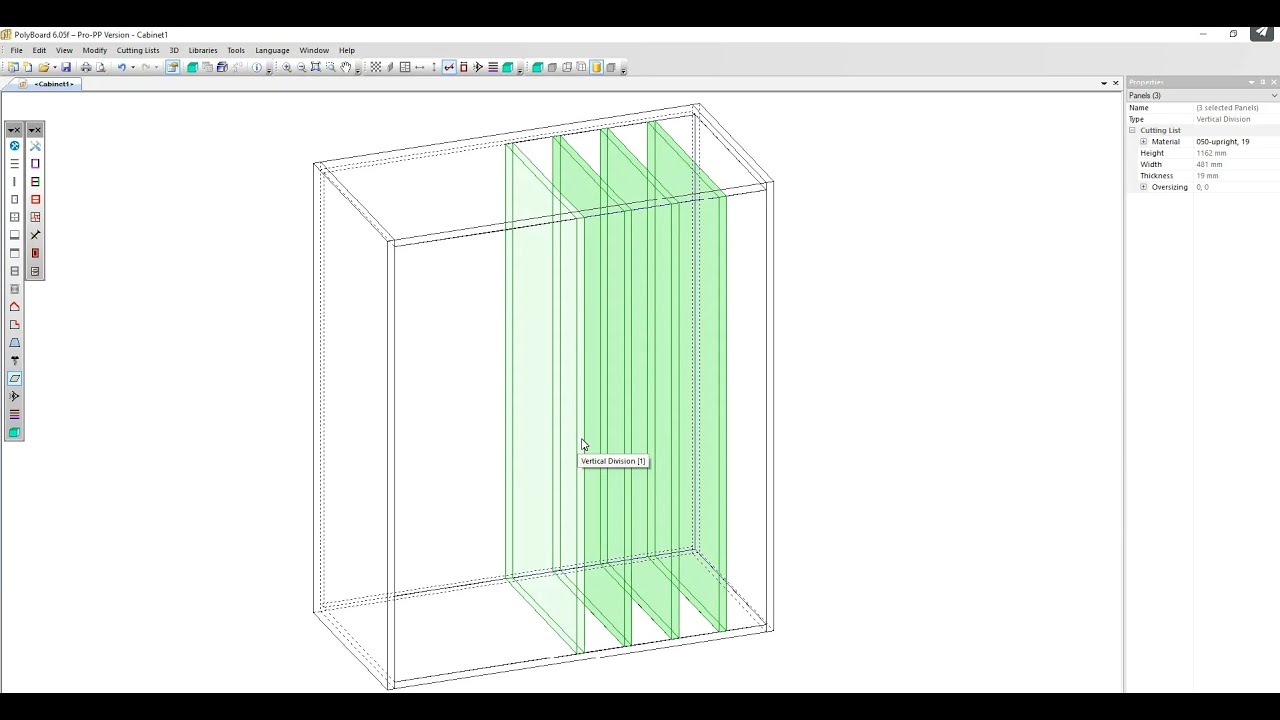1280x720 pixels.
Task: Click the crossed tools icon in second palette
Action: click(35, 146)
